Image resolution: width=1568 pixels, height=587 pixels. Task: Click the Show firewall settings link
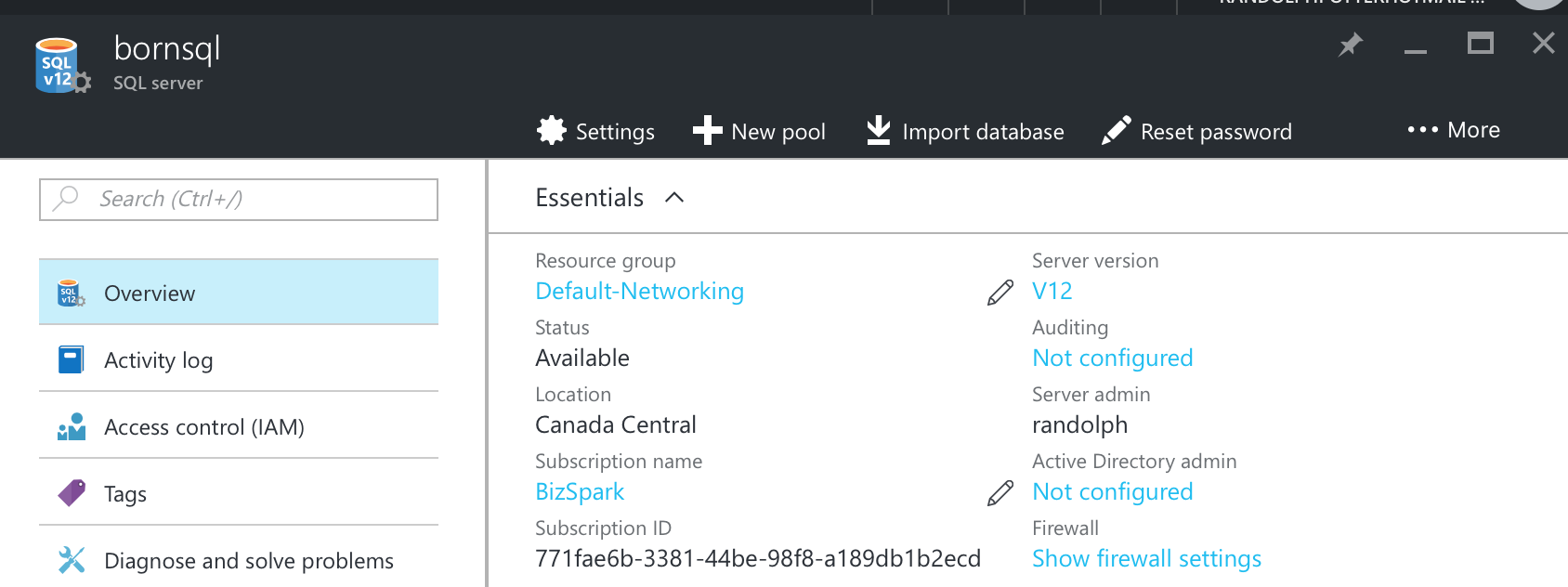[1146, 558]
